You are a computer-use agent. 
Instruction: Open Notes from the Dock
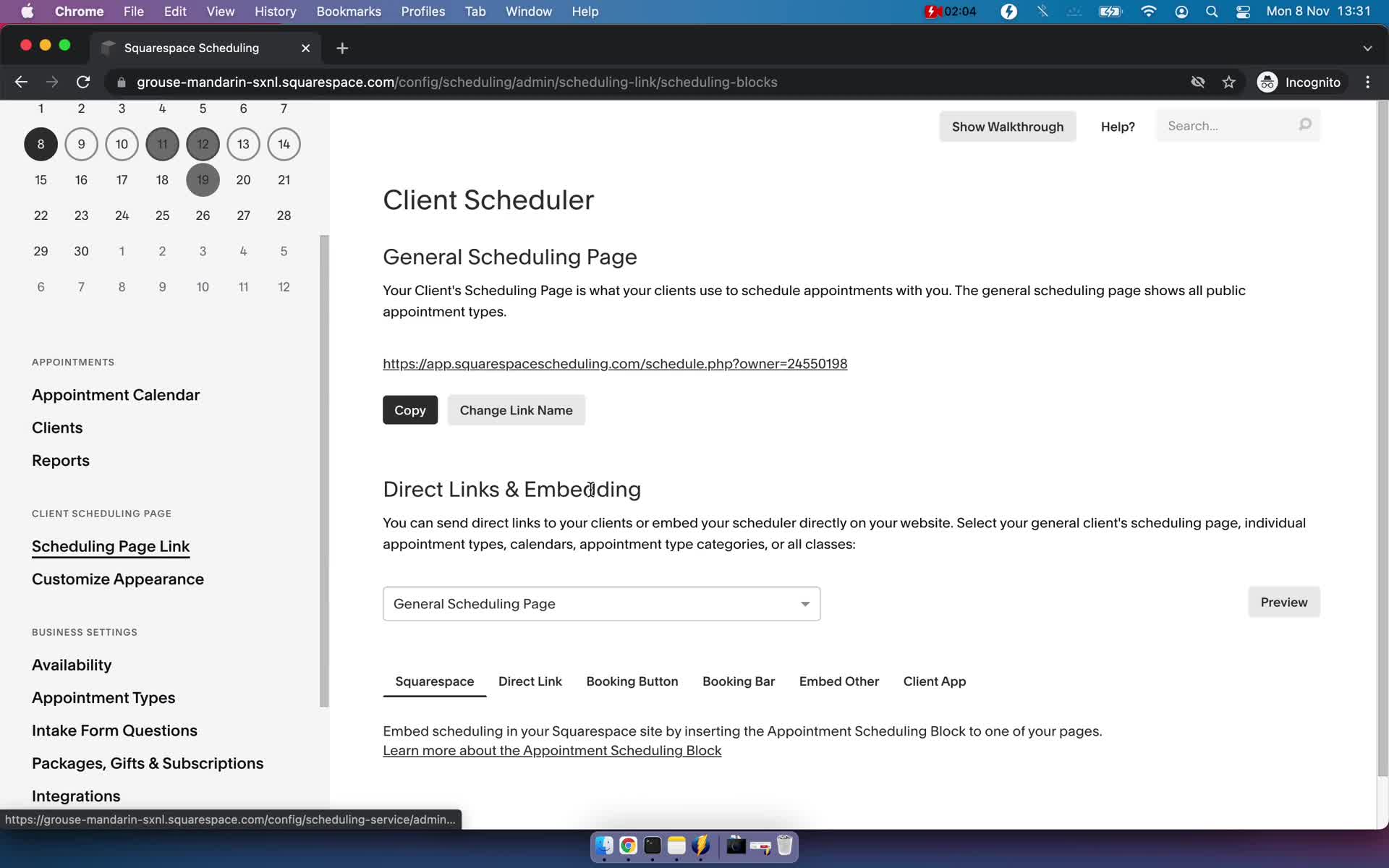[676, 846]
